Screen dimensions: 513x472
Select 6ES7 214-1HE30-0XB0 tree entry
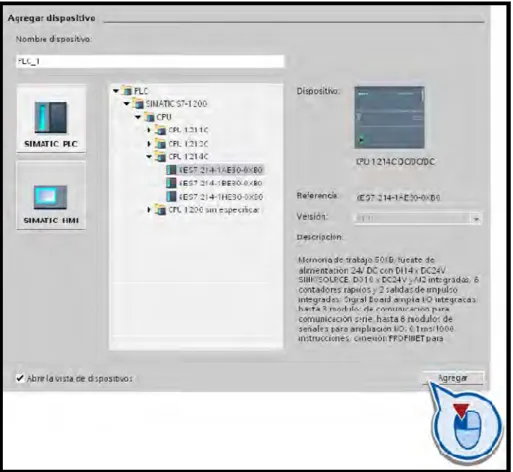click(215, 196)
